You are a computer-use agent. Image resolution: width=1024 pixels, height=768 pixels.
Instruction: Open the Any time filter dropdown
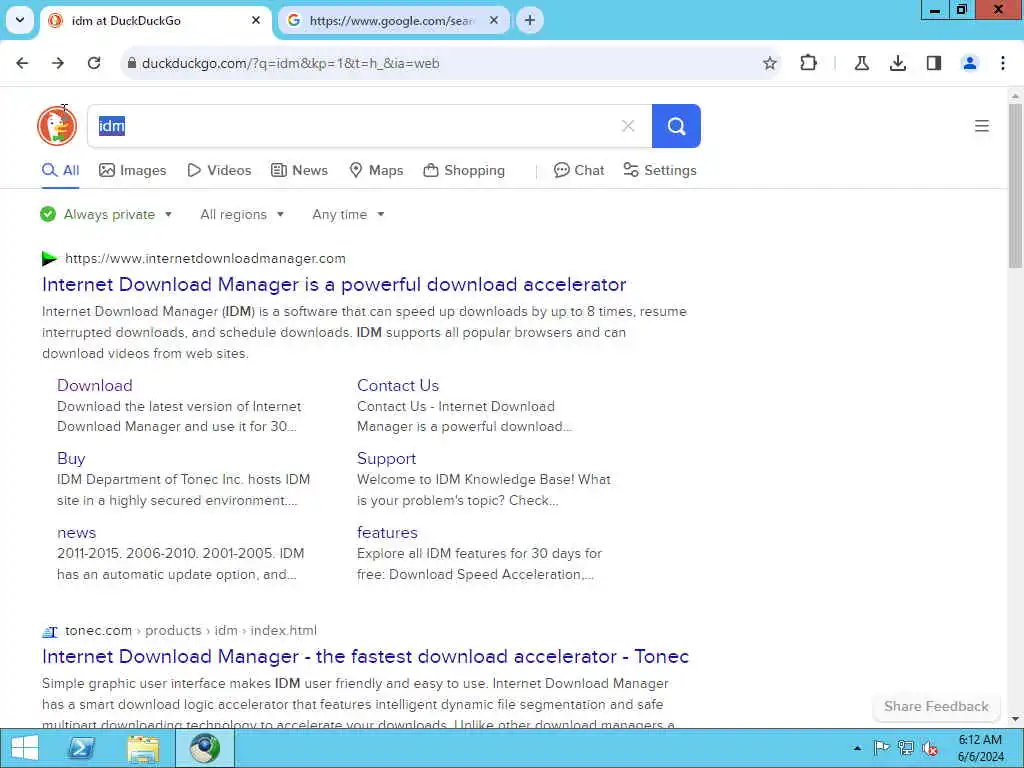[348, 214]
